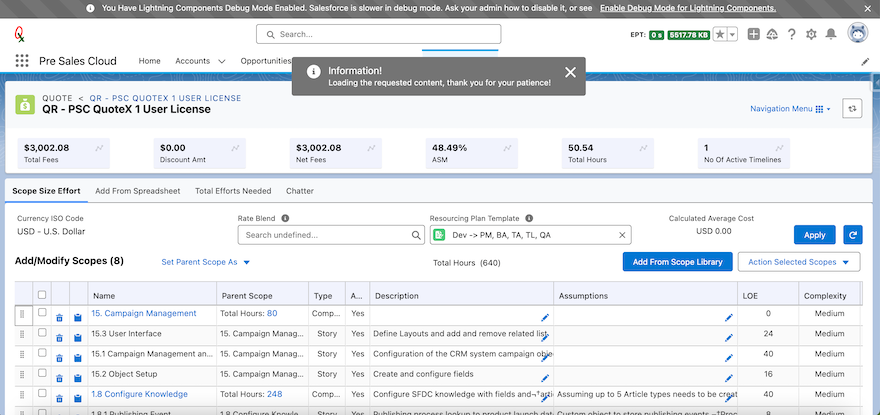Open the Action Selected Scopes dropdown
Screen dimensions: 880x415
799,262
